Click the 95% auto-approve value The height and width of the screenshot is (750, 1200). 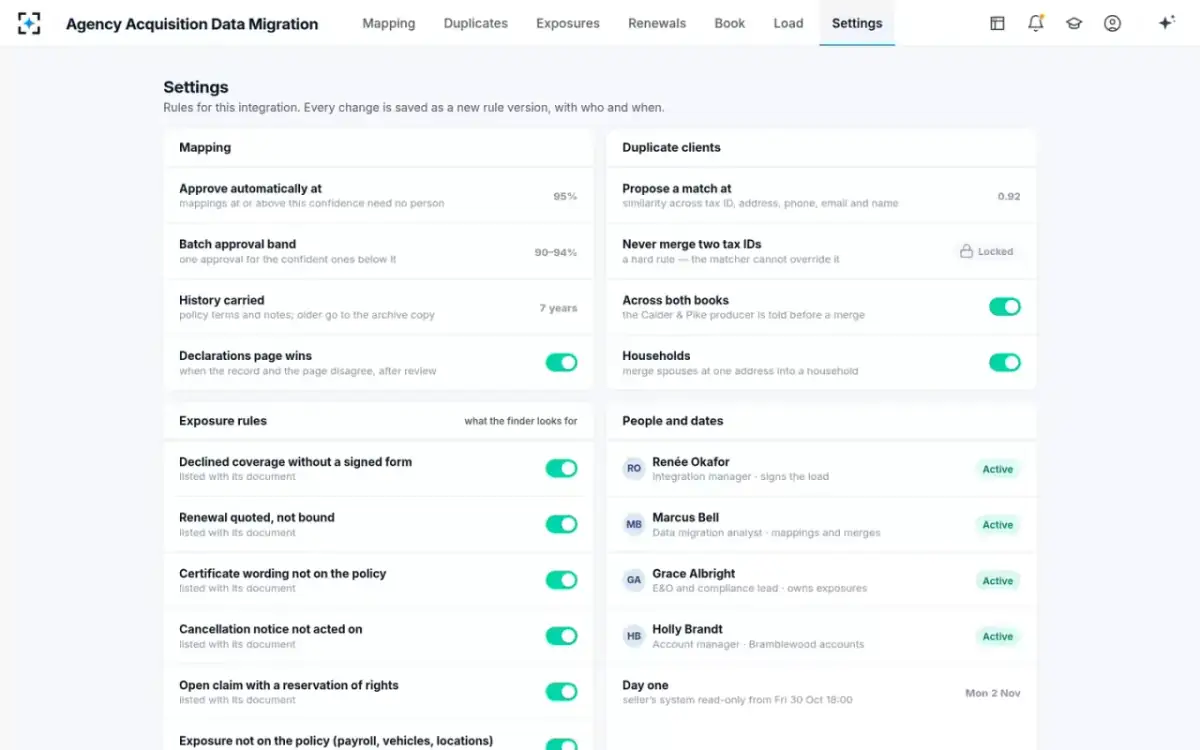tap(565, 196)
